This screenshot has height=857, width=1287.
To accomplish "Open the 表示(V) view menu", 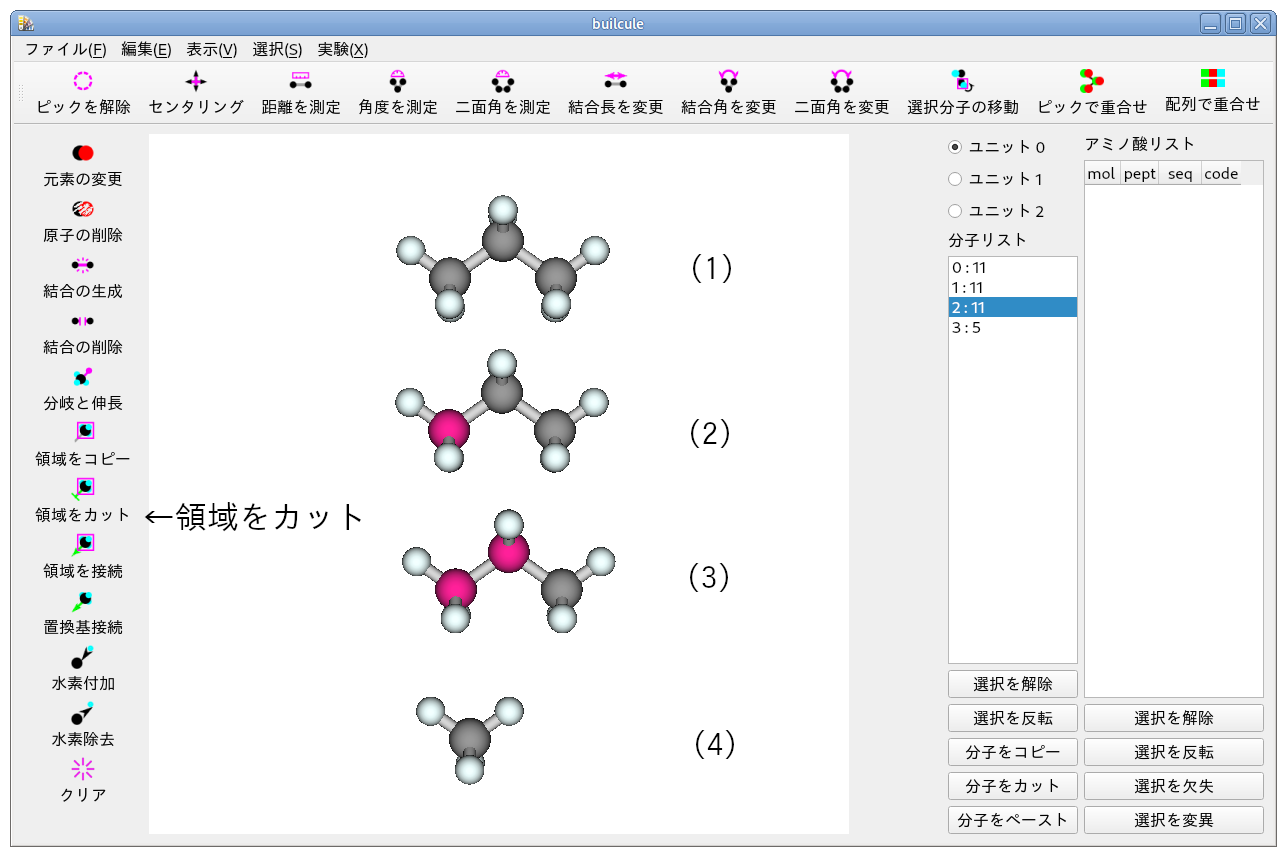I will 212,49.
